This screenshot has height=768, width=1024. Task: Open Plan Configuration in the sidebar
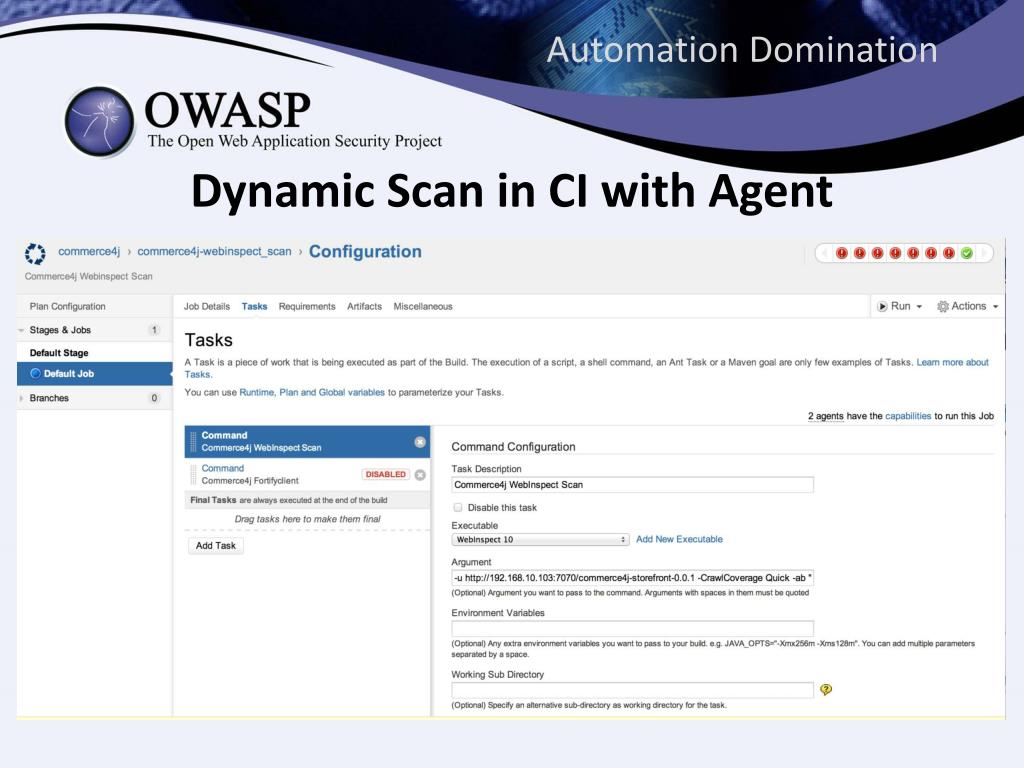click(x=67, y=306)
